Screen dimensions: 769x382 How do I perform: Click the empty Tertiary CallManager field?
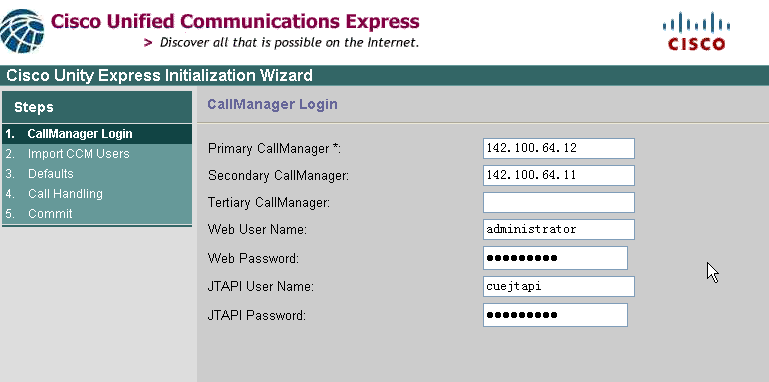coord(559,203)
